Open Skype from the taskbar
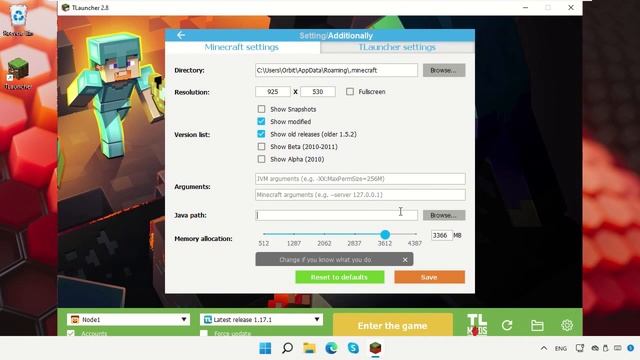 click(353, 348)
